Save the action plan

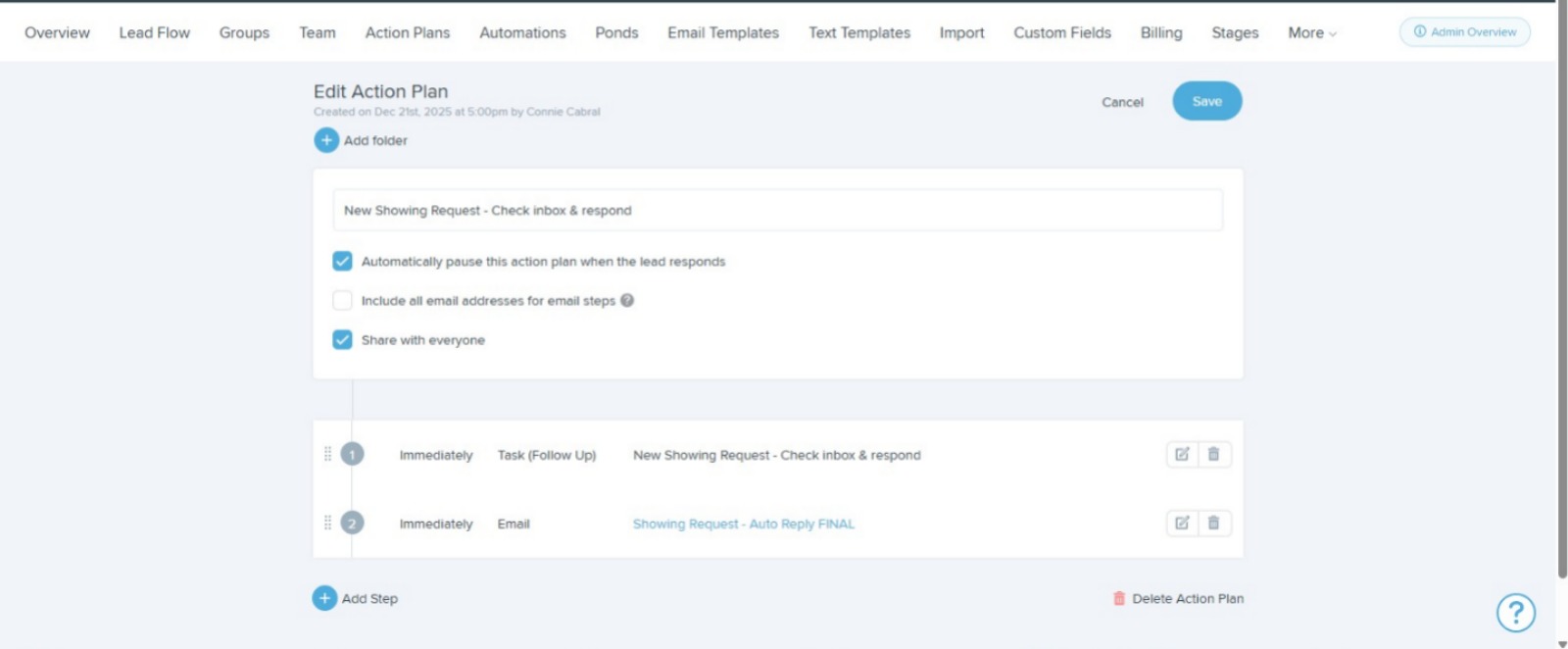pos(1206,101)
